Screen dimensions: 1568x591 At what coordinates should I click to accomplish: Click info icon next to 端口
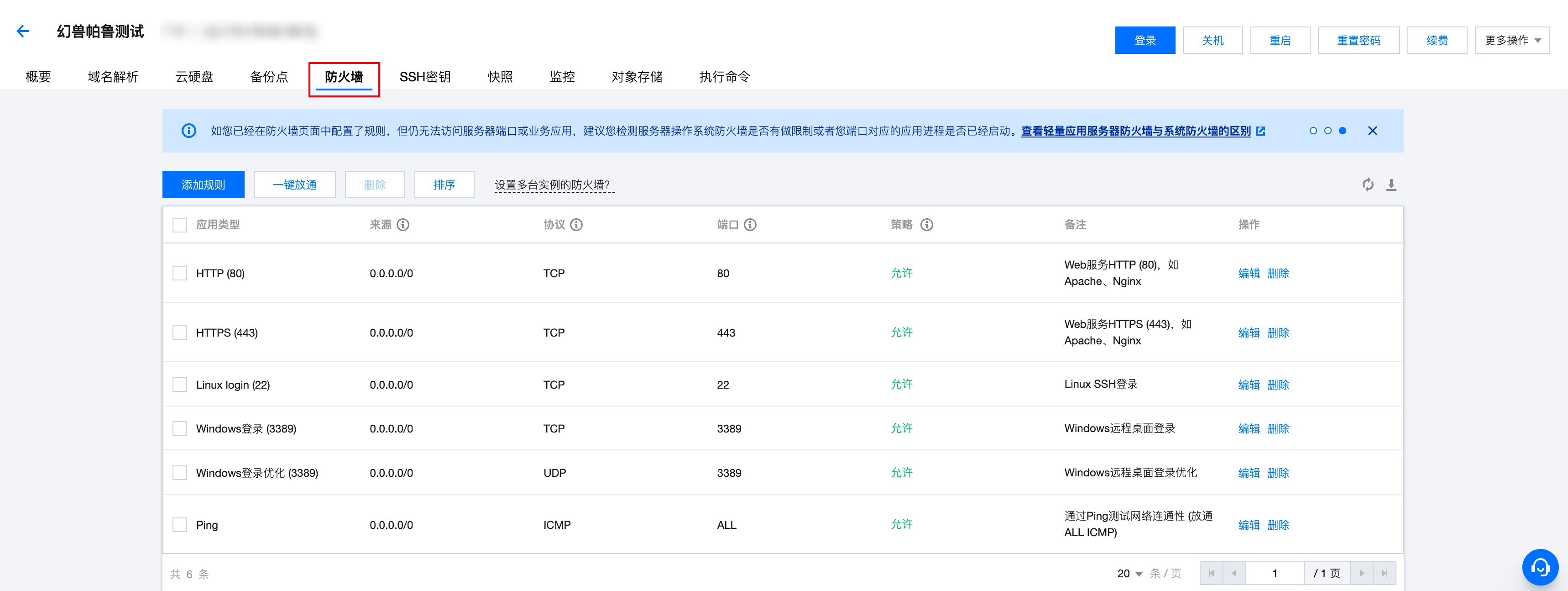[x=750, y=225]
